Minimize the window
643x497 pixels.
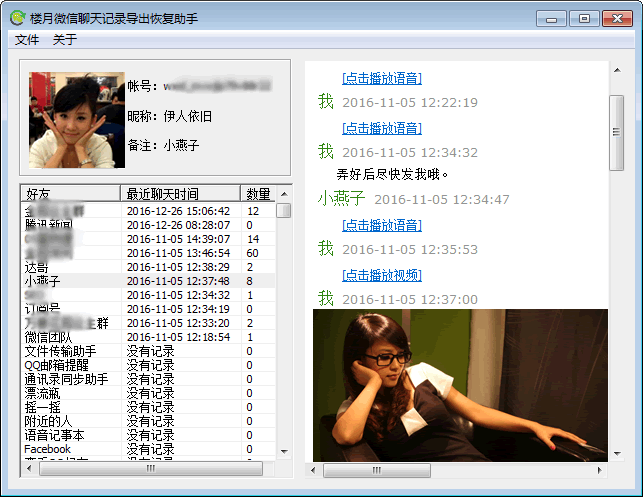551,19
